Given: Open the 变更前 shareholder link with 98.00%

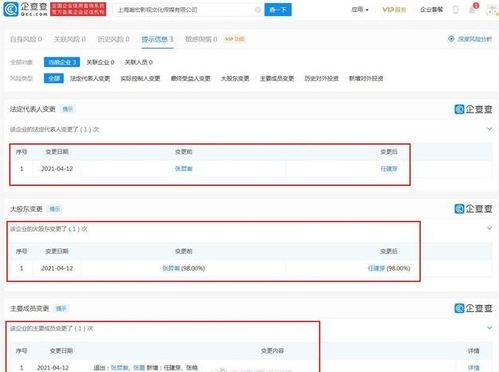Looking at the screenshot, I should pos(171,268).
